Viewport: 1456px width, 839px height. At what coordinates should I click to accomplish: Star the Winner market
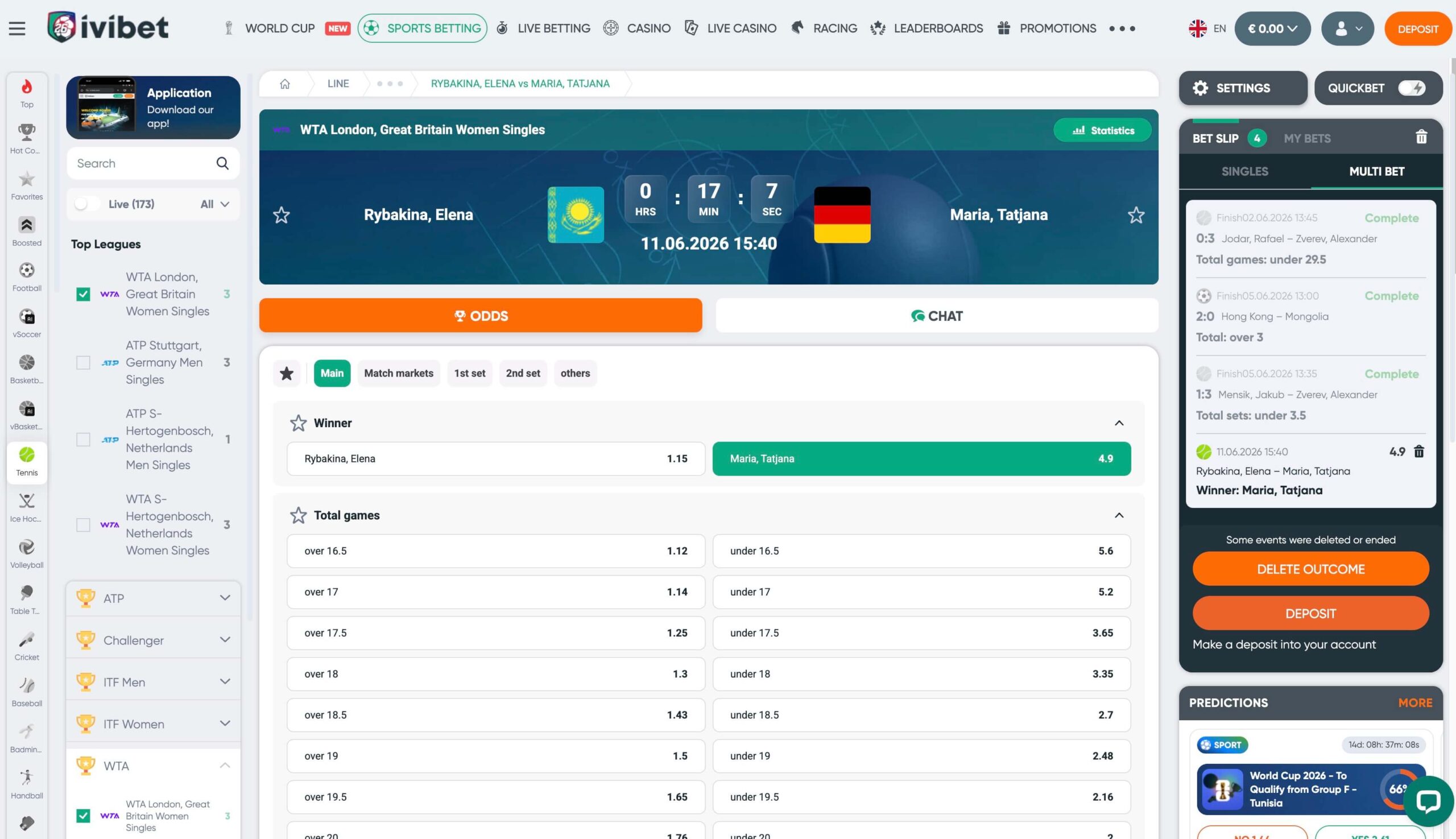298,423
